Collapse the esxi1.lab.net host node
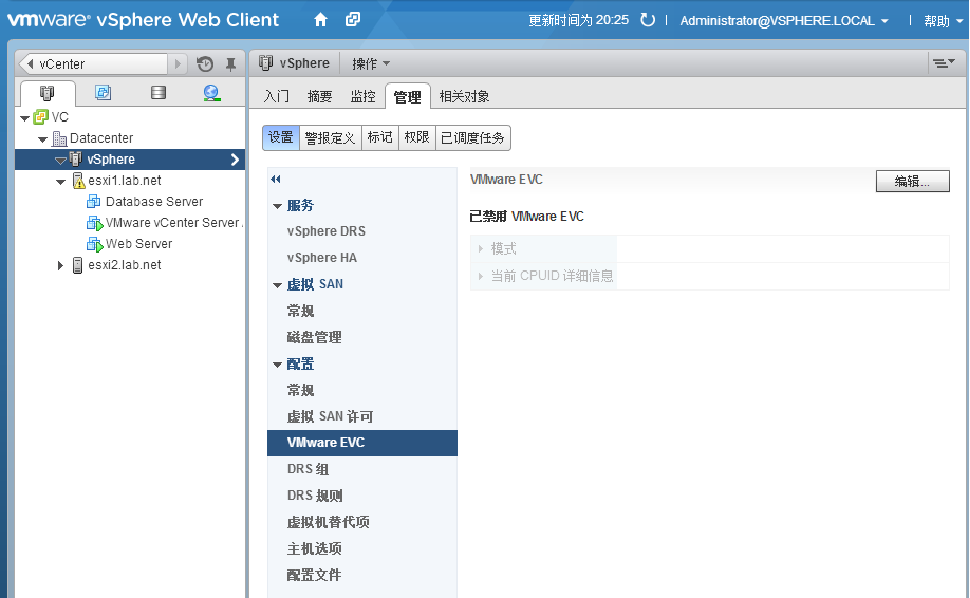Image resolution: width=970 pixels, height=598 pixels. click(x=61, y=182)
